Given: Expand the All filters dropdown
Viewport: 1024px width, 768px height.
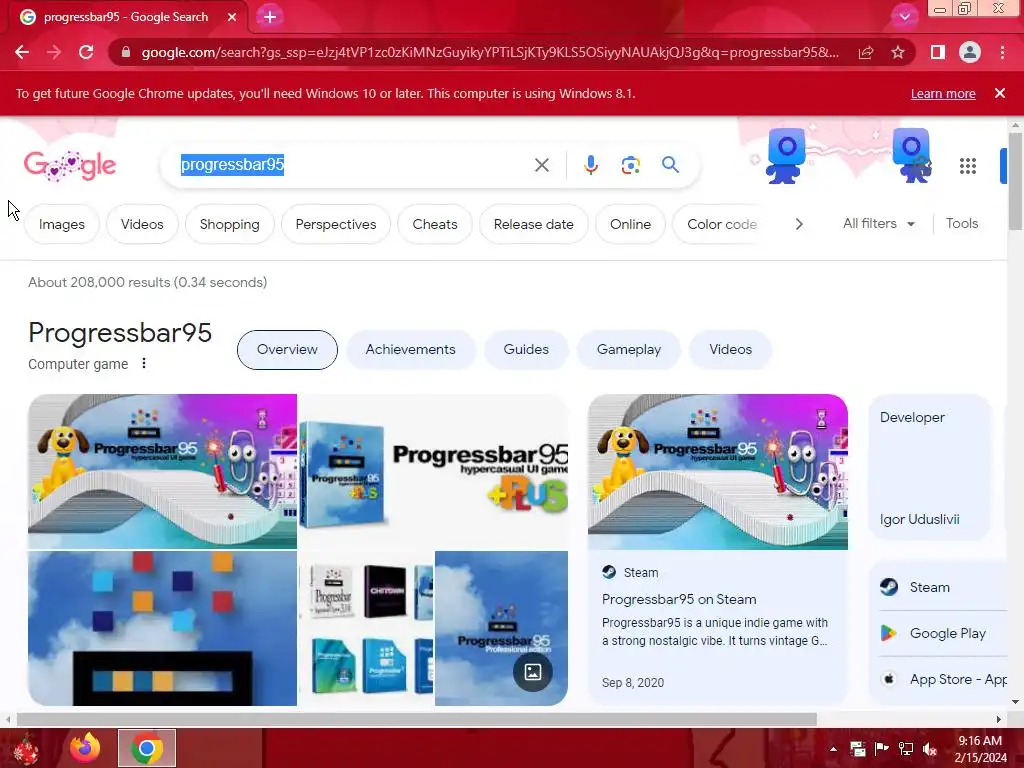Looking at the screenshot, I should coord(878,223).
